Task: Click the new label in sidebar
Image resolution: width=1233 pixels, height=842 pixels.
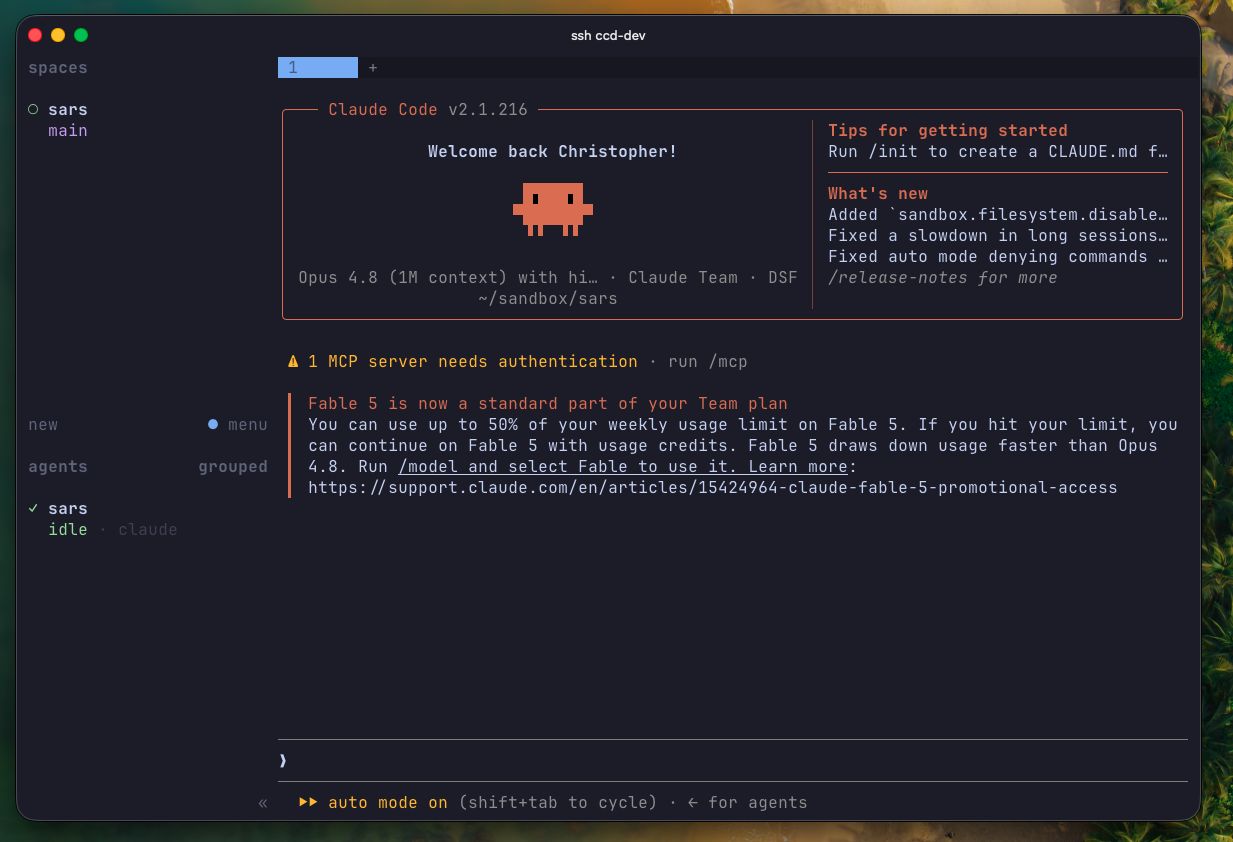Action: pos(43,425)
